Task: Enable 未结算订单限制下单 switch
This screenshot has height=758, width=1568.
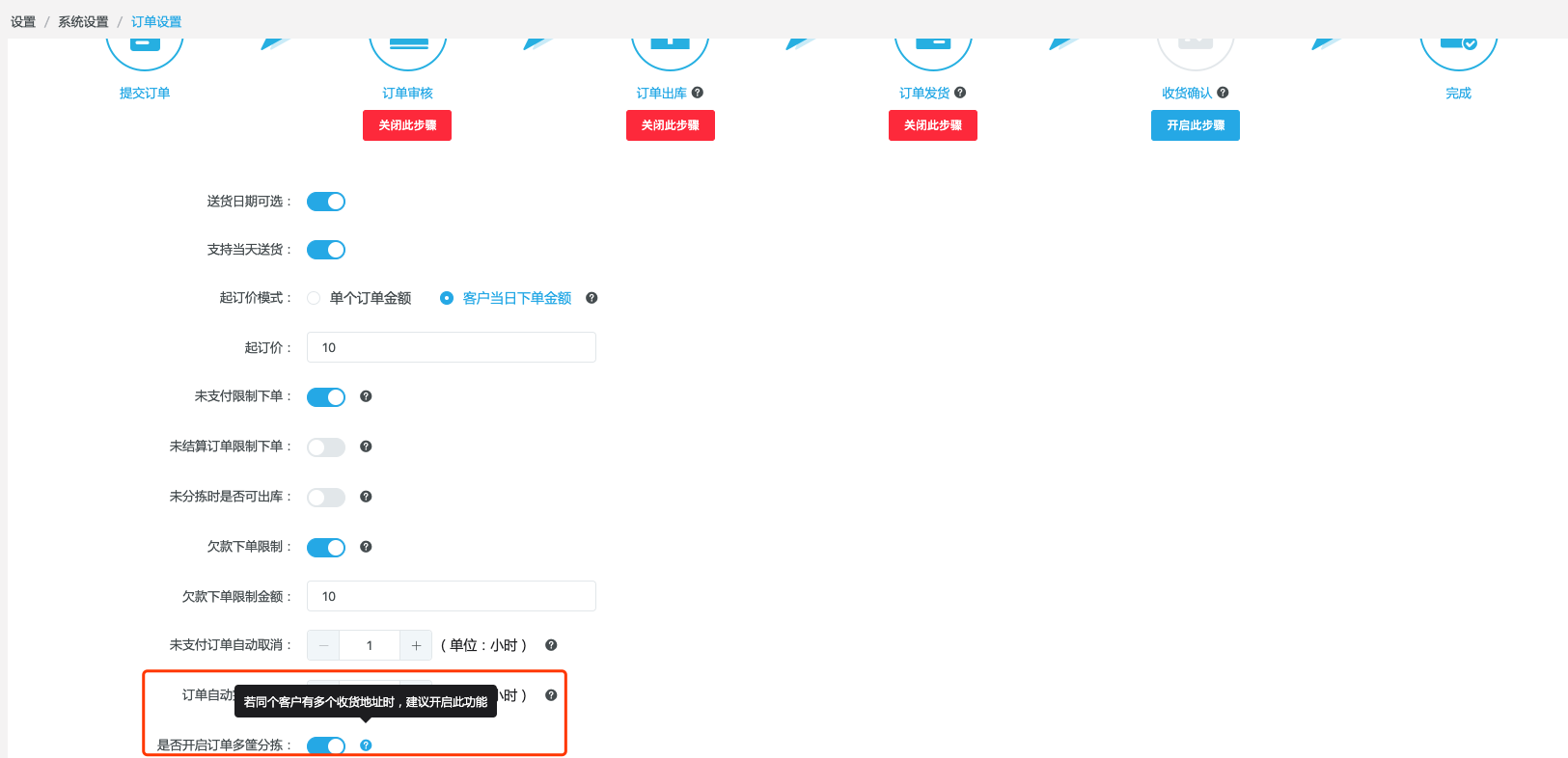Action: coord(326,447)
